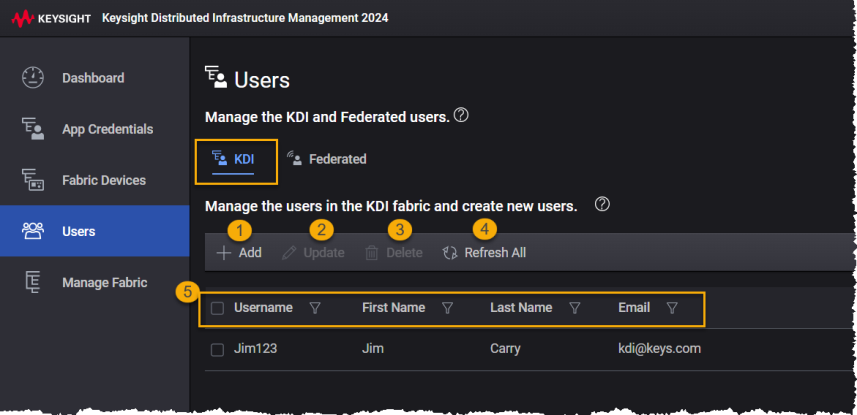Click the Keysight Distributed Infrastructure Management title
The width and height of the screenshot is (857, 415).
pyautogui.click(x=245, y=18)
